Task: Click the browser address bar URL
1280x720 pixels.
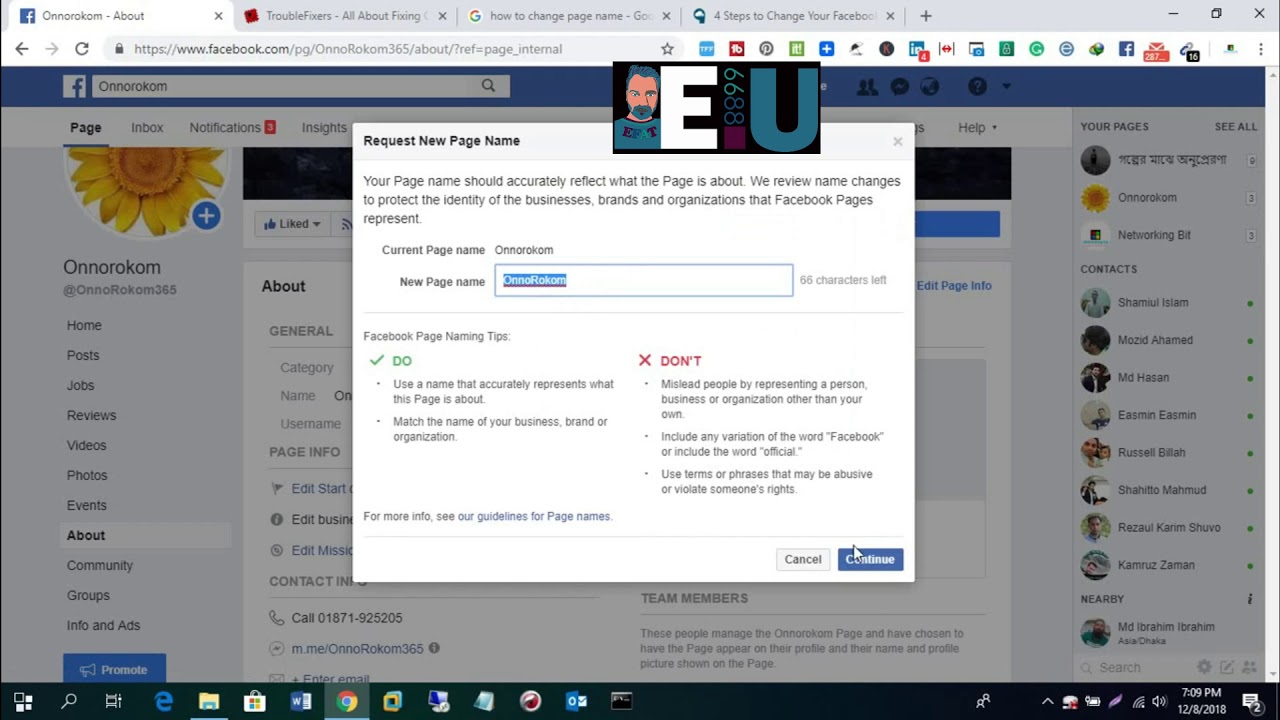Action: [x=348, y=49]
